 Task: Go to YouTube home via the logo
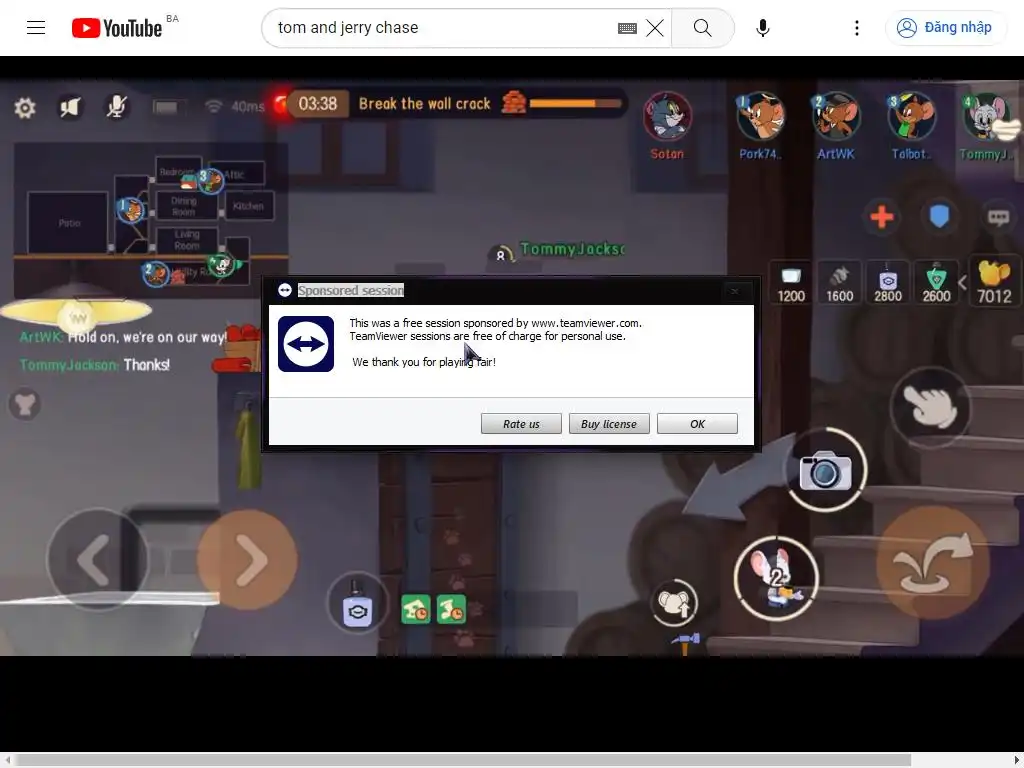[x=117, y=28]
